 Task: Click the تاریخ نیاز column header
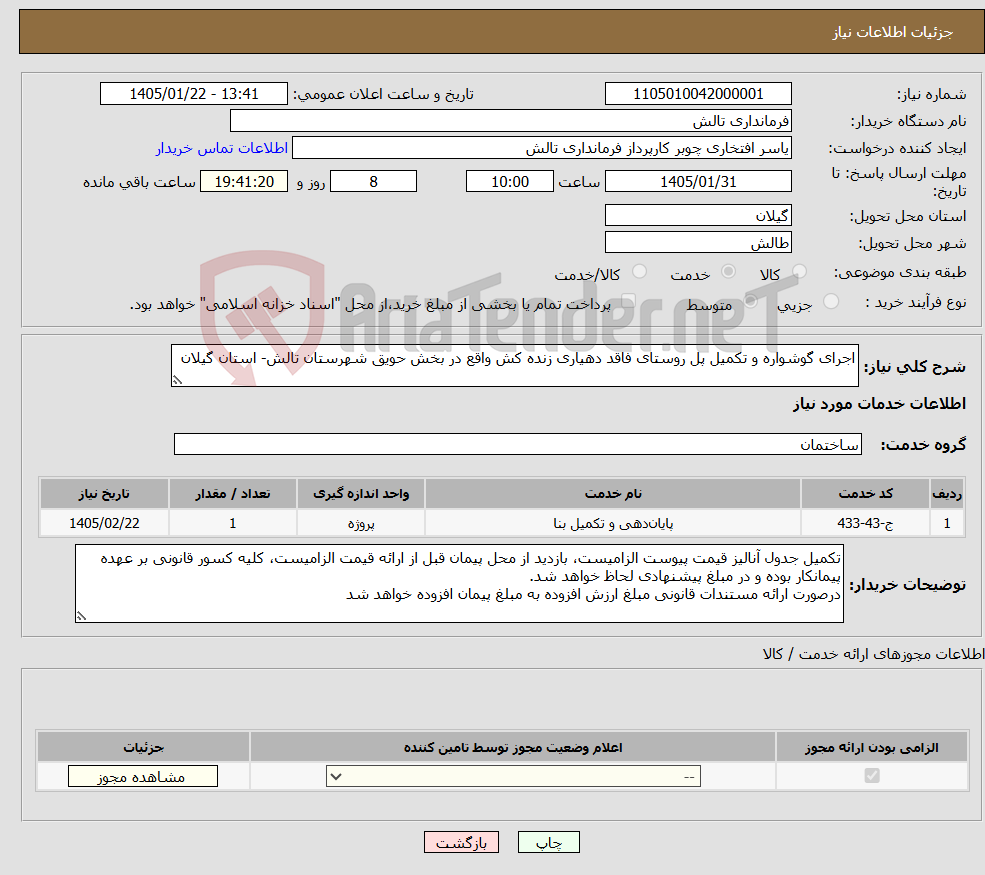pos(104,494)
